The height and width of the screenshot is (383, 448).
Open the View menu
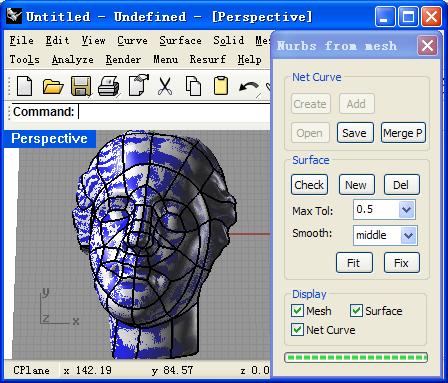[x=93, y=40]
